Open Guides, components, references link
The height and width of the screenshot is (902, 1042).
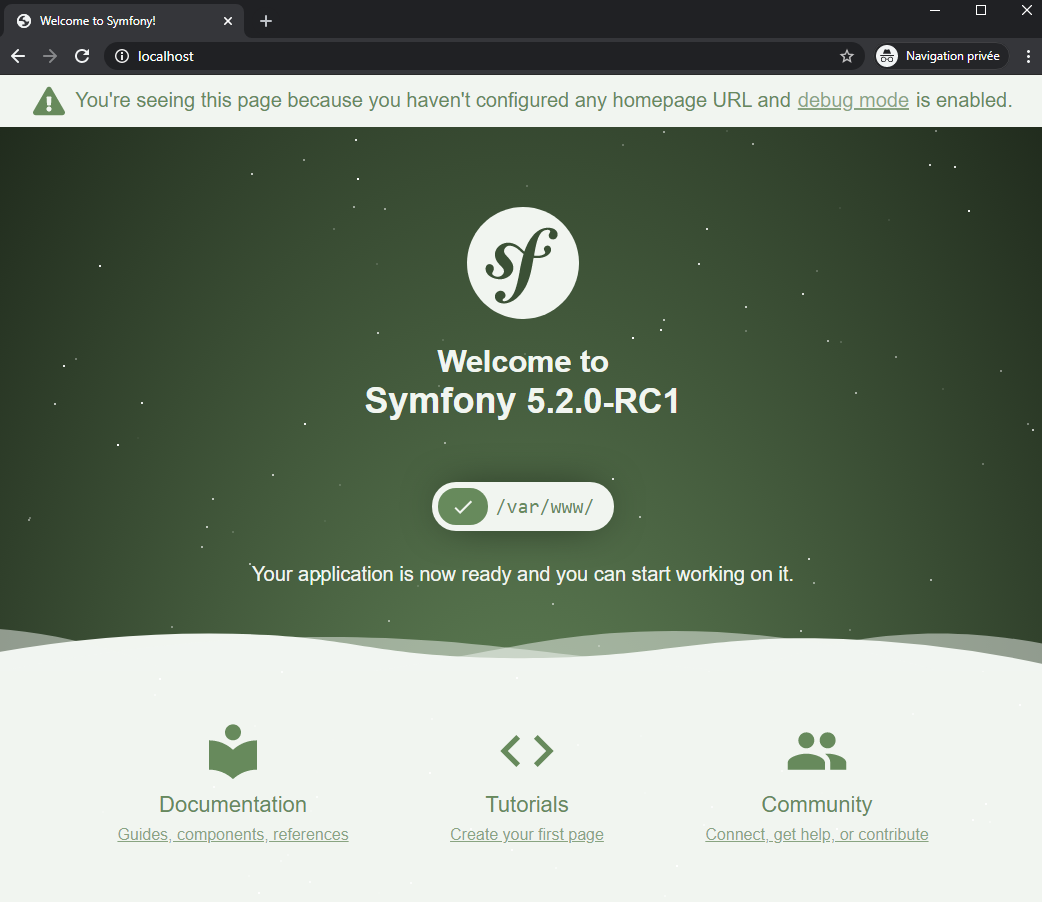[x=233, y=834]
